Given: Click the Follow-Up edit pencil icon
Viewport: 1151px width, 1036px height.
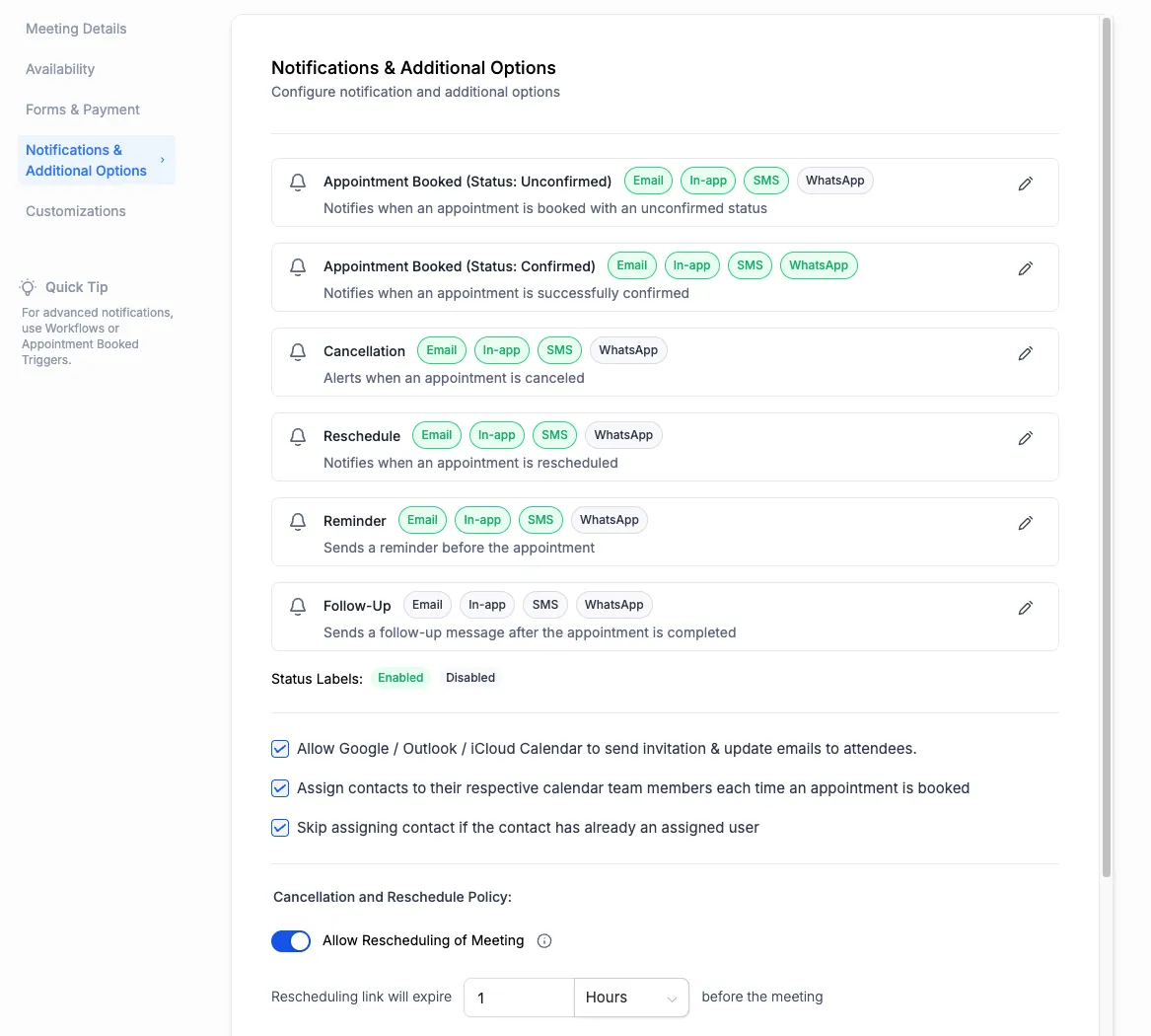Looking at the screenshot, I should click(x=1026, y=608).
